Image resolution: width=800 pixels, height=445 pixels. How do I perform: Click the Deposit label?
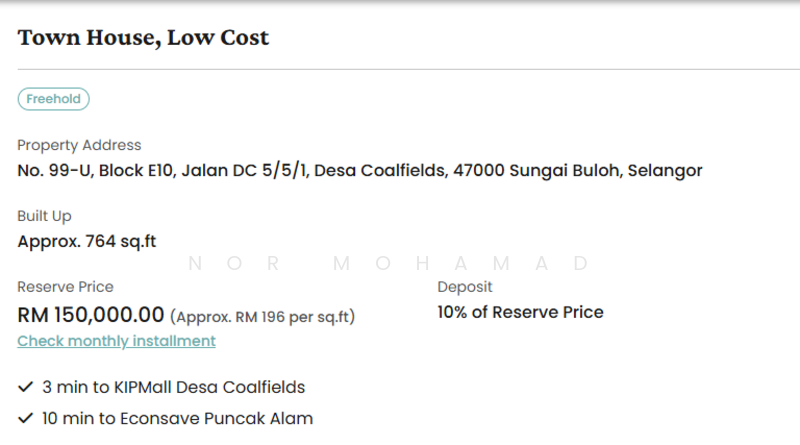pyautogui.click(x=465, y=287)
